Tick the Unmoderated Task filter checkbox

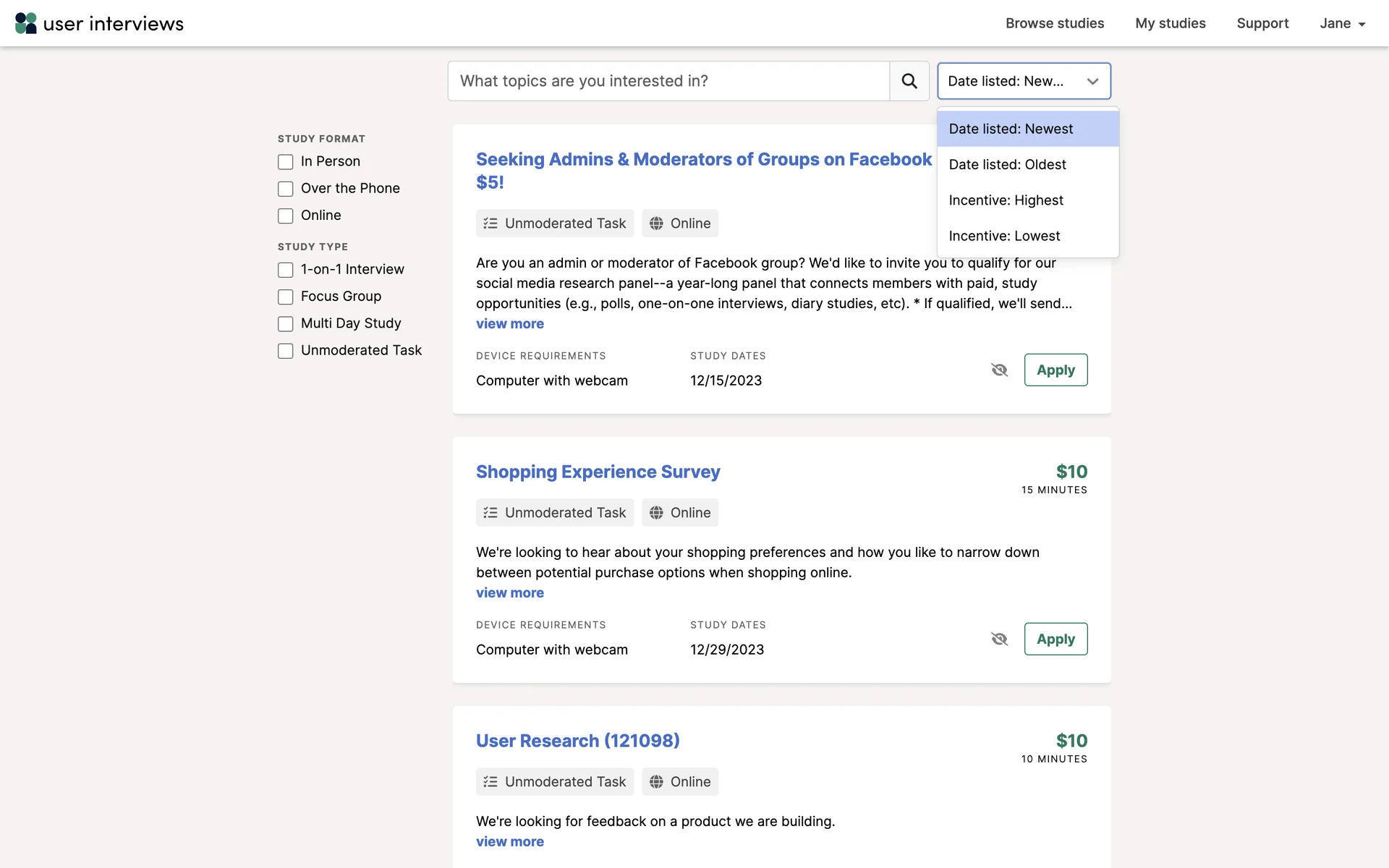(286, 351)
